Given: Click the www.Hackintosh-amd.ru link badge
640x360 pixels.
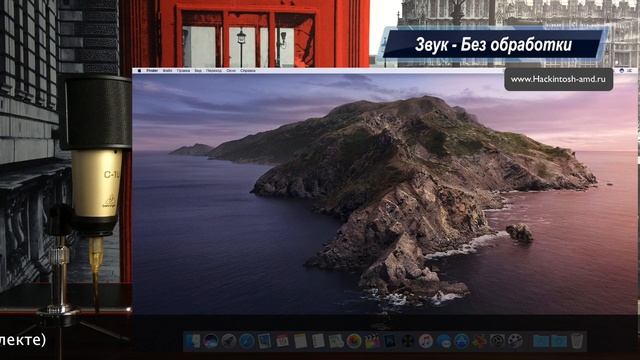Looking at the screenshot, I should (558, 79).
